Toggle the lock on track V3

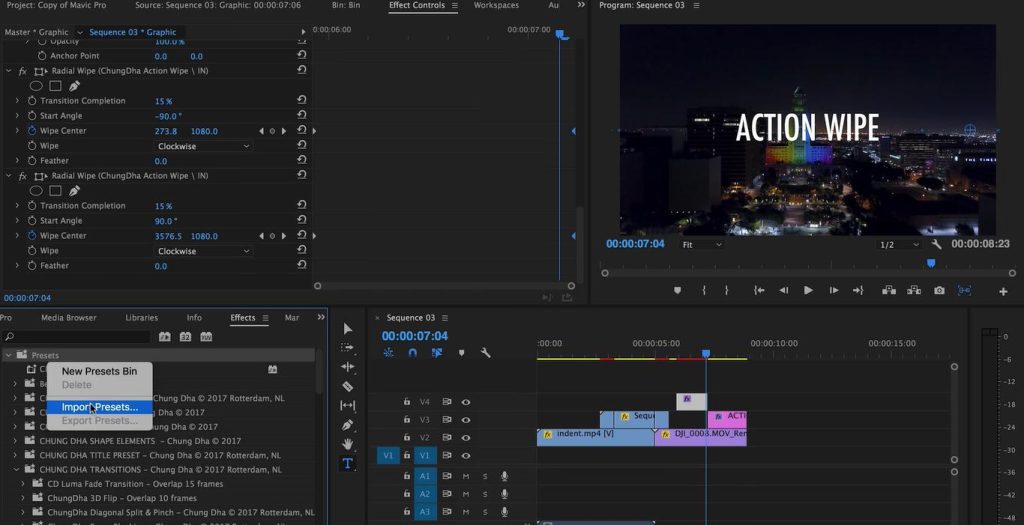pos(407,420)
